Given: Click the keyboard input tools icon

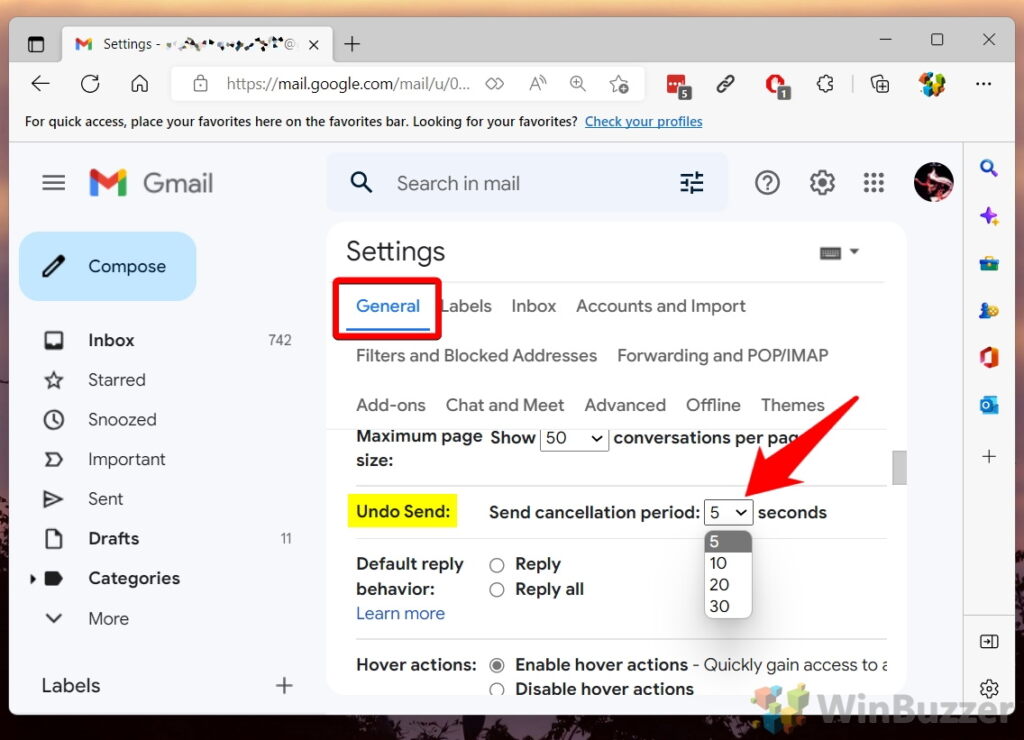Looking at the screenshot, I should point(830,251).
